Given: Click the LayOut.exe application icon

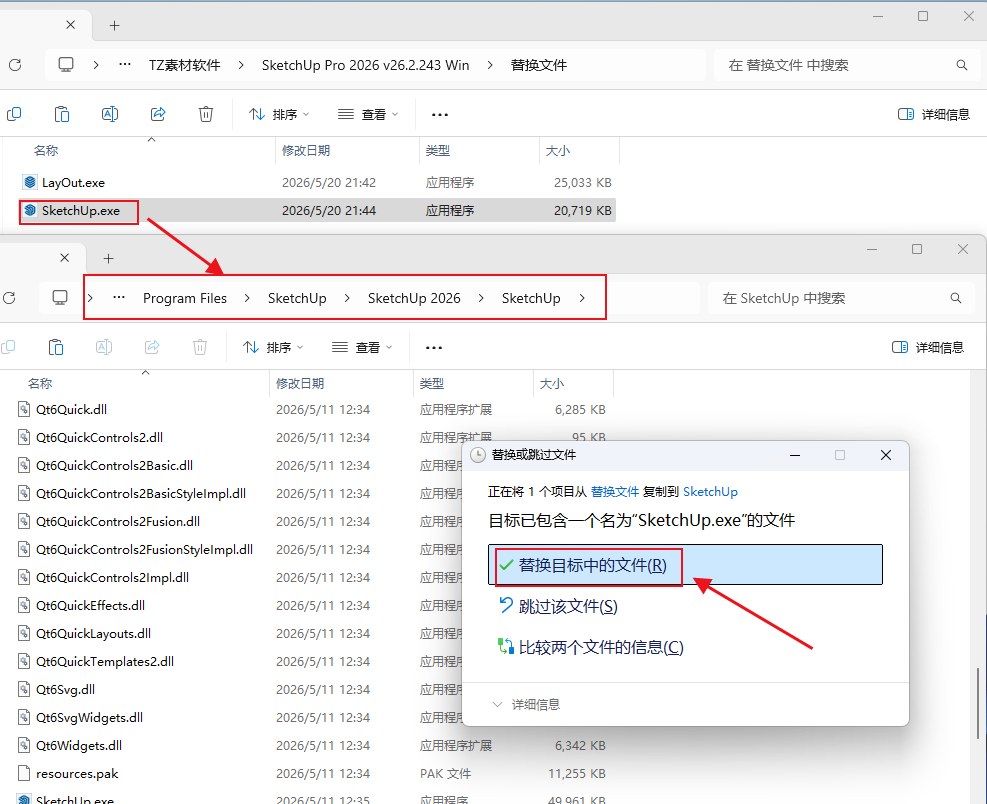Looking at the screenshot, I should 30,182.
